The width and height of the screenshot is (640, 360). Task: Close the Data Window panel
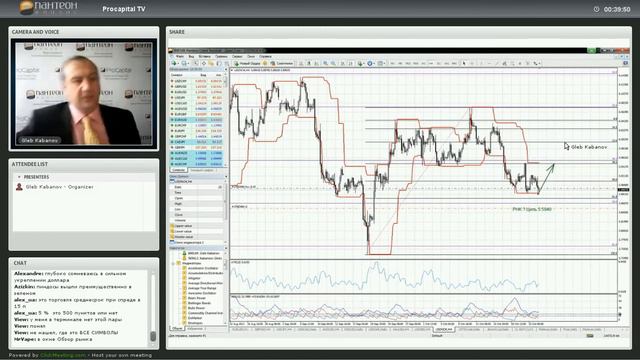coord(226,176)
